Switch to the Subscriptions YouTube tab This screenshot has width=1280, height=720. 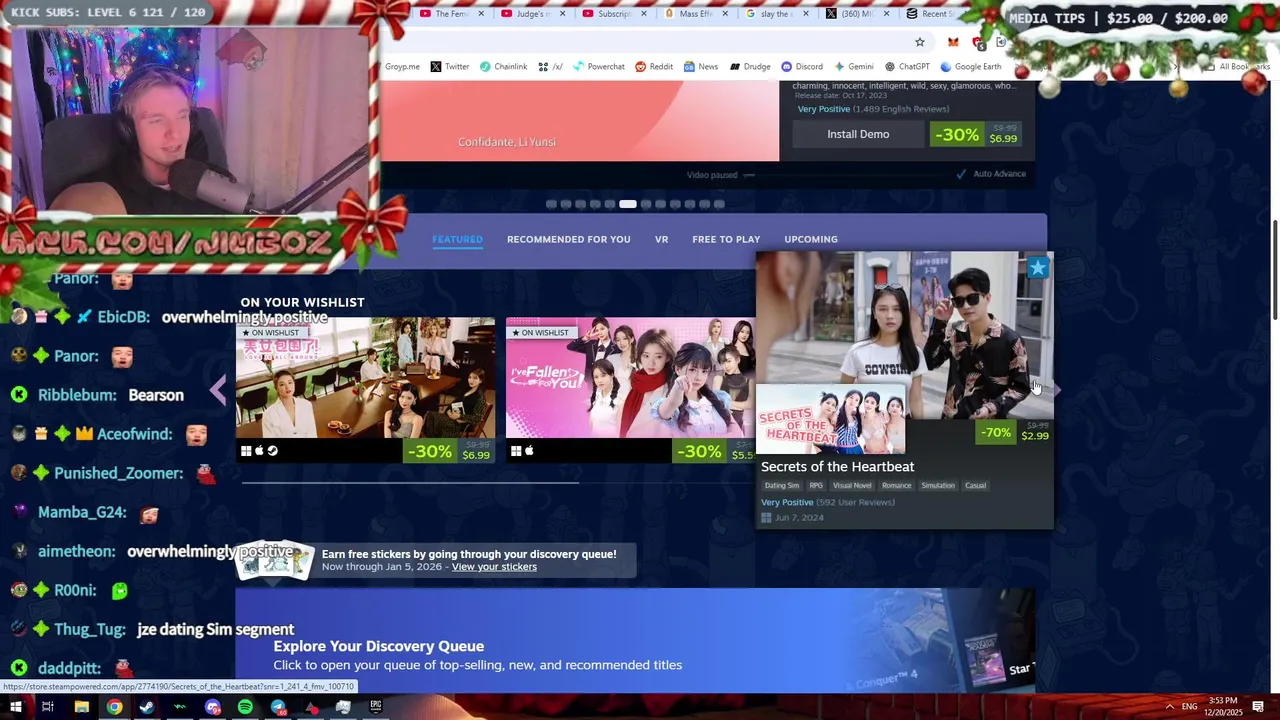pyautogui.click(x=614, y=14)
